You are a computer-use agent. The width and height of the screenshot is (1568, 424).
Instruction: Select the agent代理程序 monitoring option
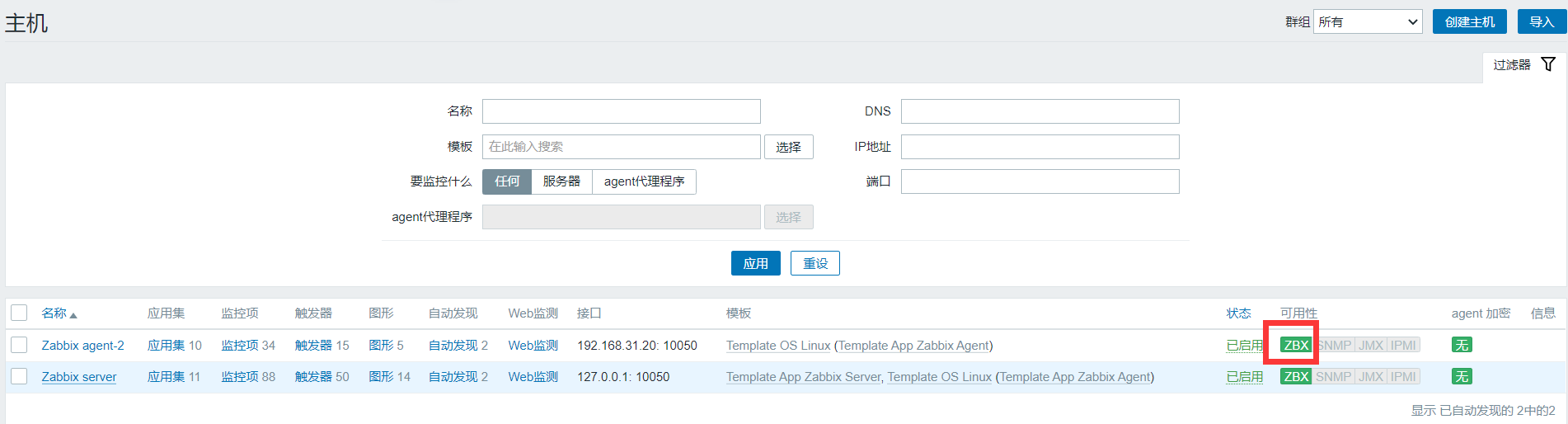point(644,181)
